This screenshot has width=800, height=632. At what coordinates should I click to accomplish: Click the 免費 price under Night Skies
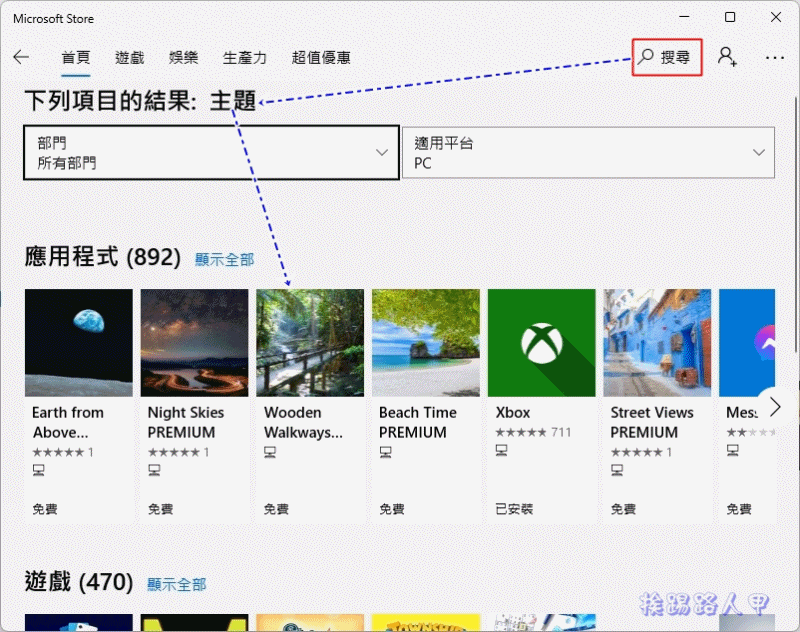(160, 509)
